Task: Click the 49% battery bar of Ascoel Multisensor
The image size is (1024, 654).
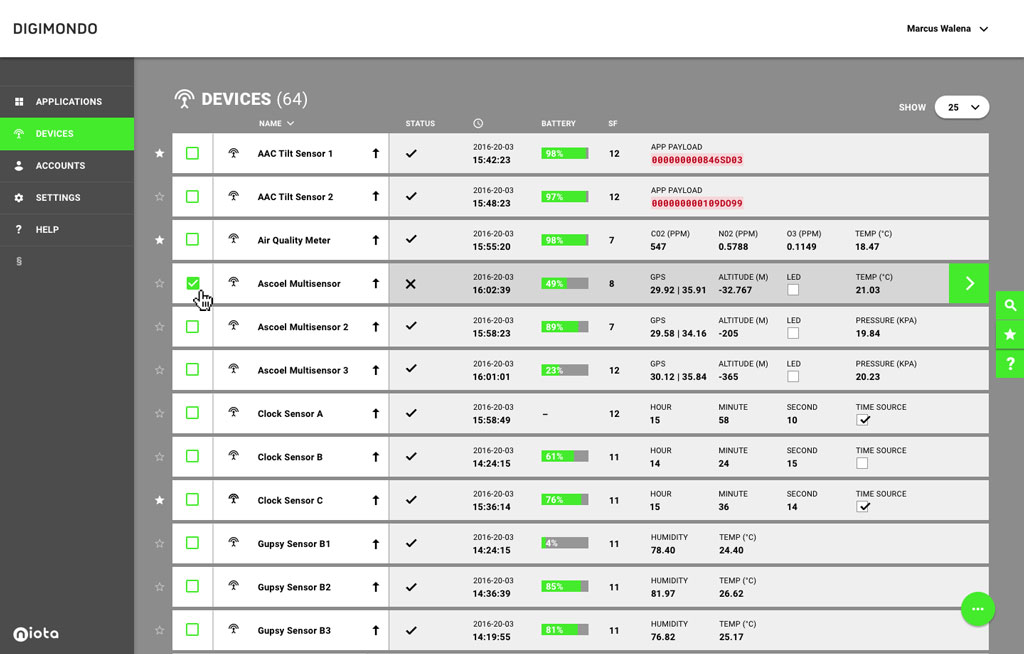Action: [564, 284]
